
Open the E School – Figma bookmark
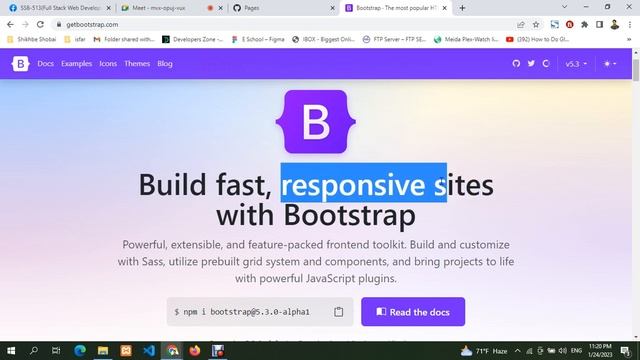(x=258, y=40)
